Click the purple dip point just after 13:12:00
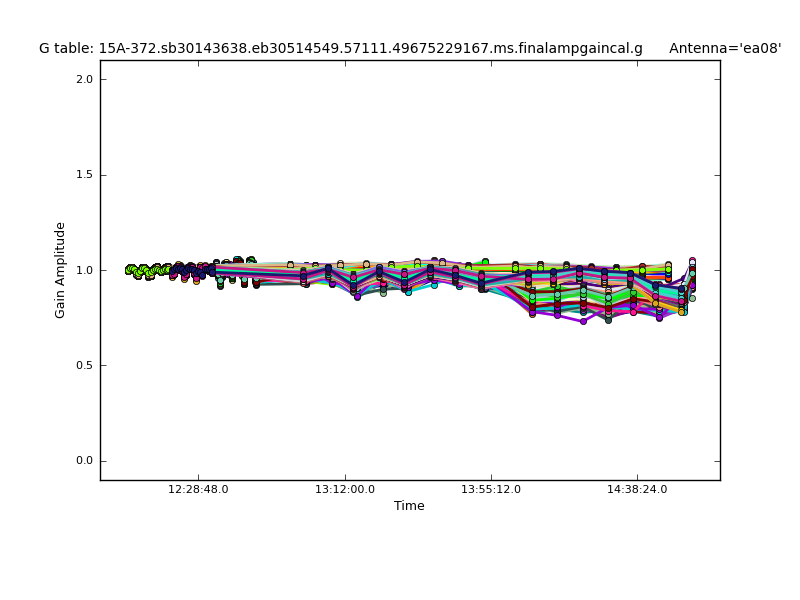Viewport: 800px width, 600px height. click(x=357, y=297)
